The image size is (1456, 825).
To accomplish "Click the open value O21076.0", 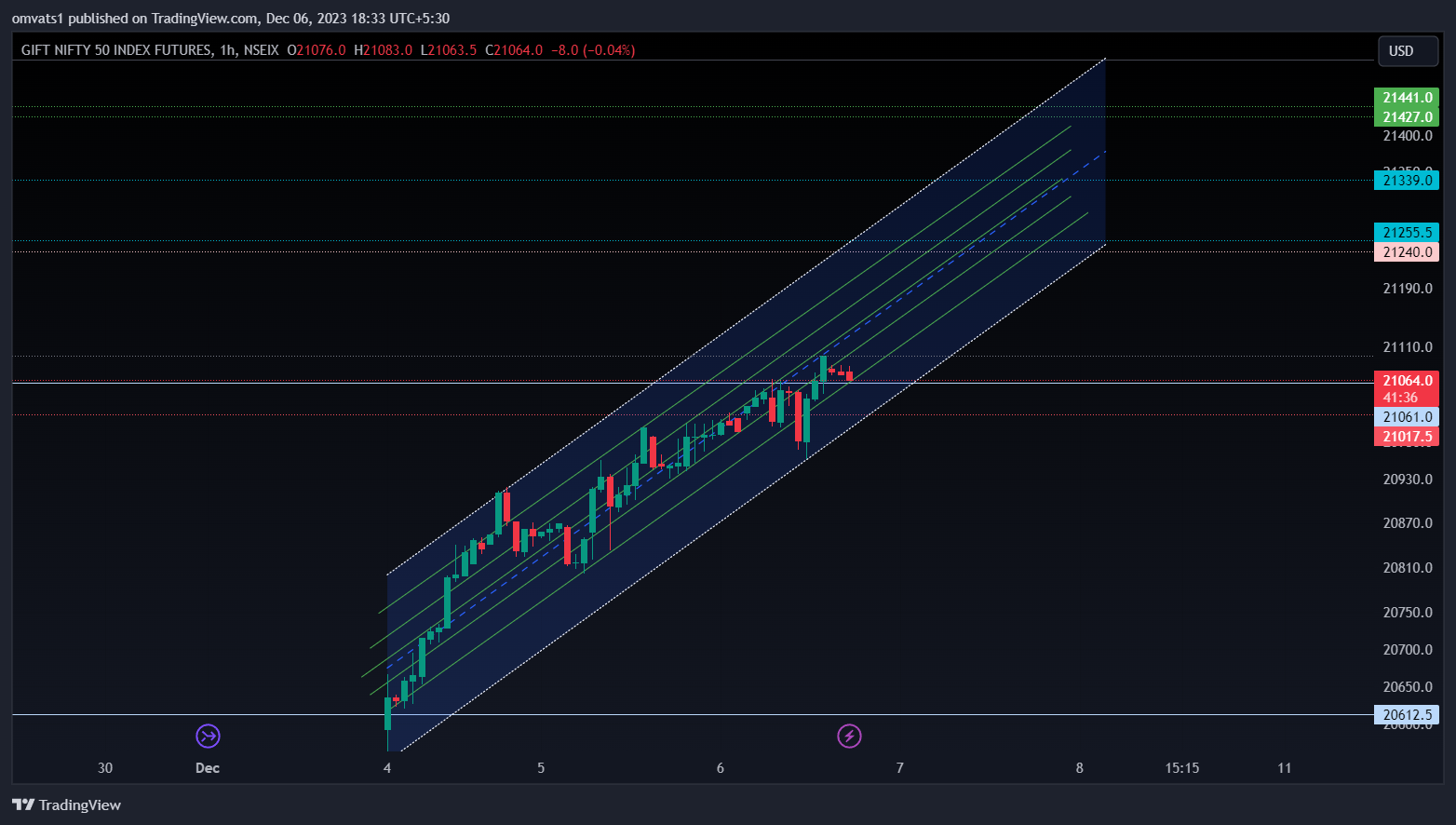I will point(317,50).
